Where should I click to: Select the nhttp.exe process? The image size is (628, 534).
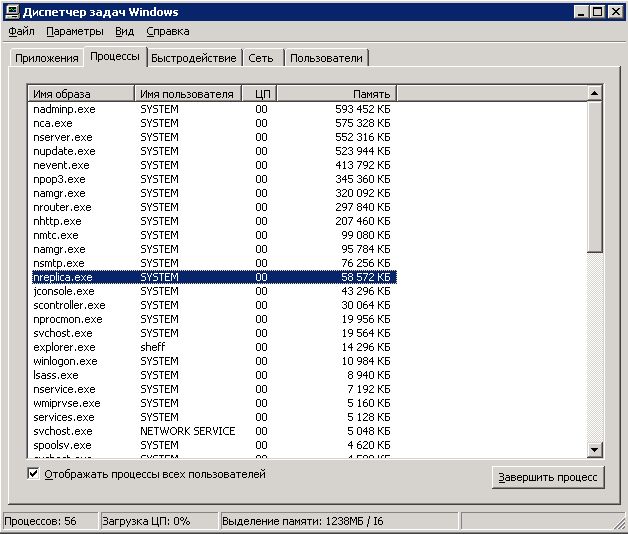point(212,221)
